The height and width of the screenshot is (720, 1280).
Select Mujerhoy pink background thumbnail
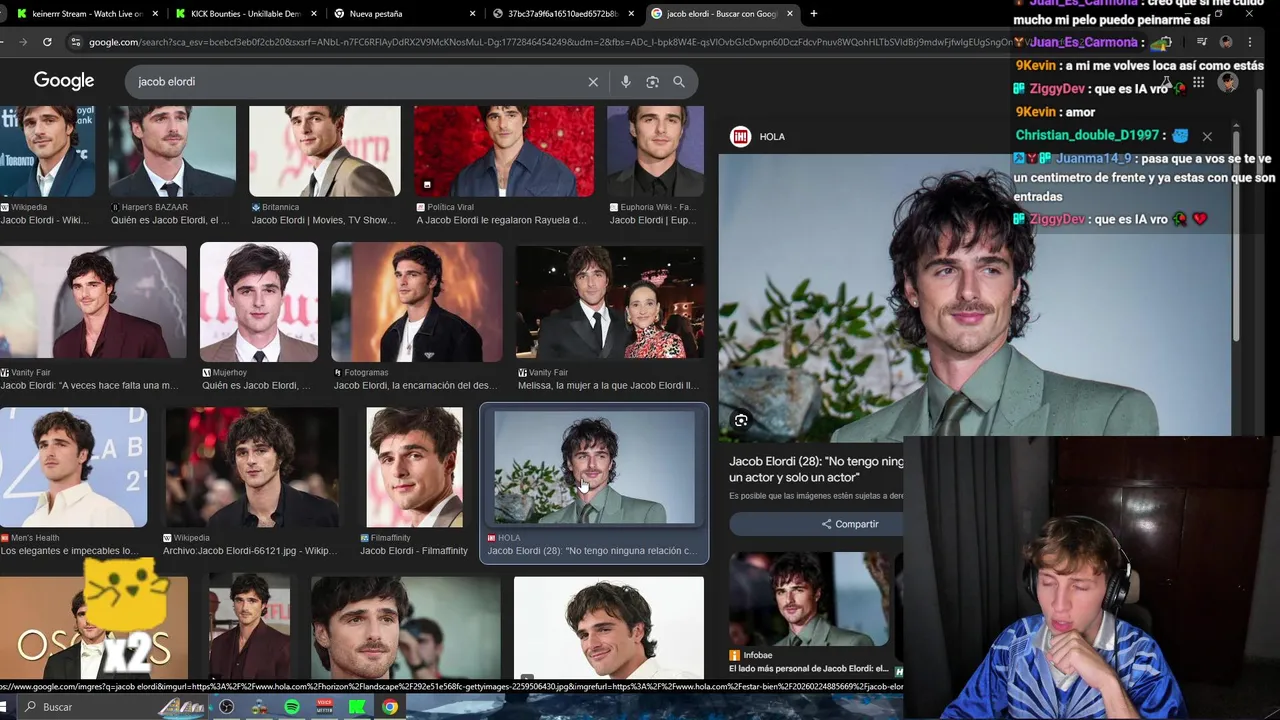point(259,302)
